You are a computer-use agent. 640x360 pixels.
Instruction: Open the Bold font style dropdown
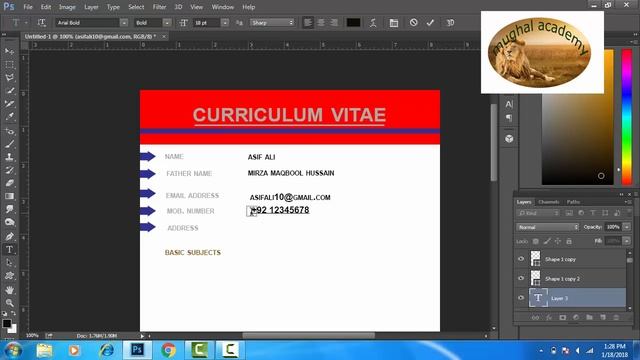[x=167, y=23]
